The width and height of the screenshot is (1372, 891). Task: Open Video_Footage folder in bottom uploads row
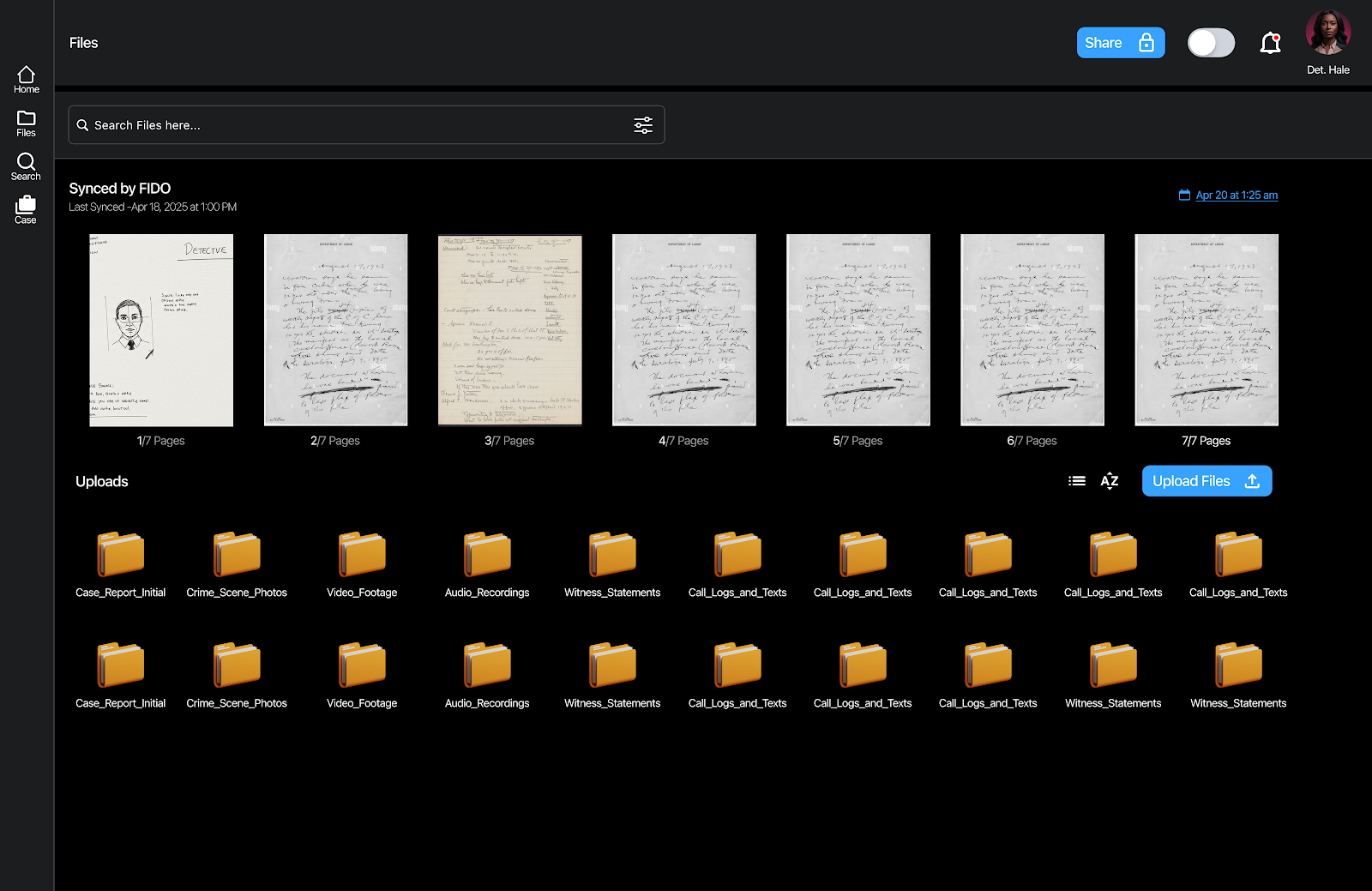[x=362, y=675]
